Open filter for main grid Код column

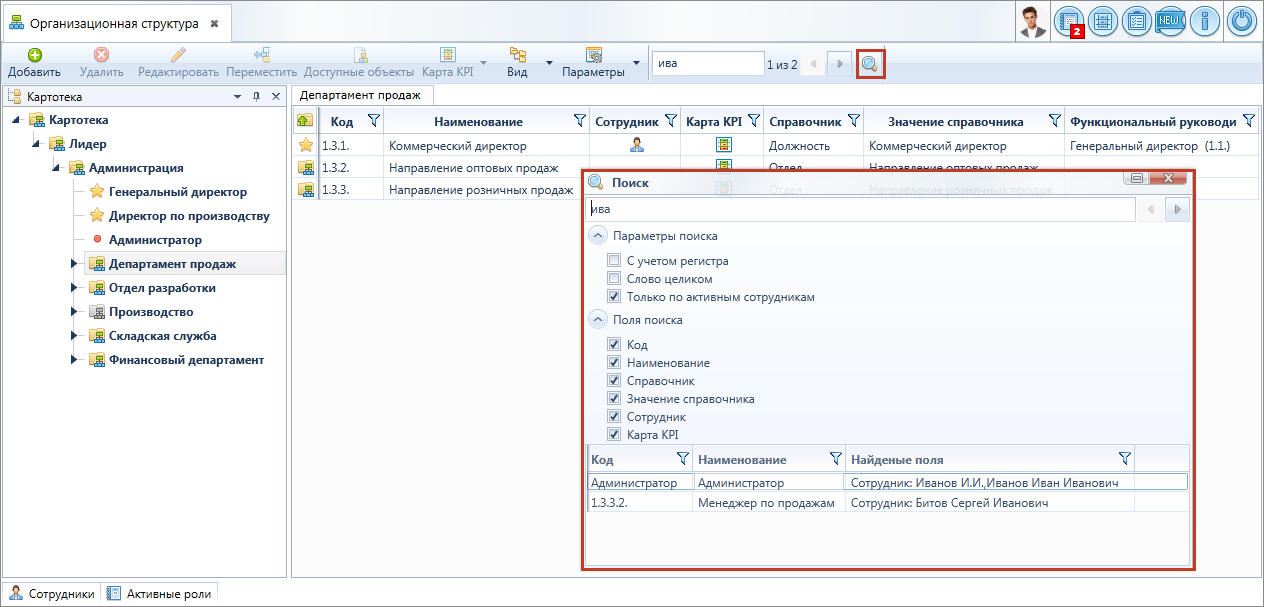[x=373, y=121]
